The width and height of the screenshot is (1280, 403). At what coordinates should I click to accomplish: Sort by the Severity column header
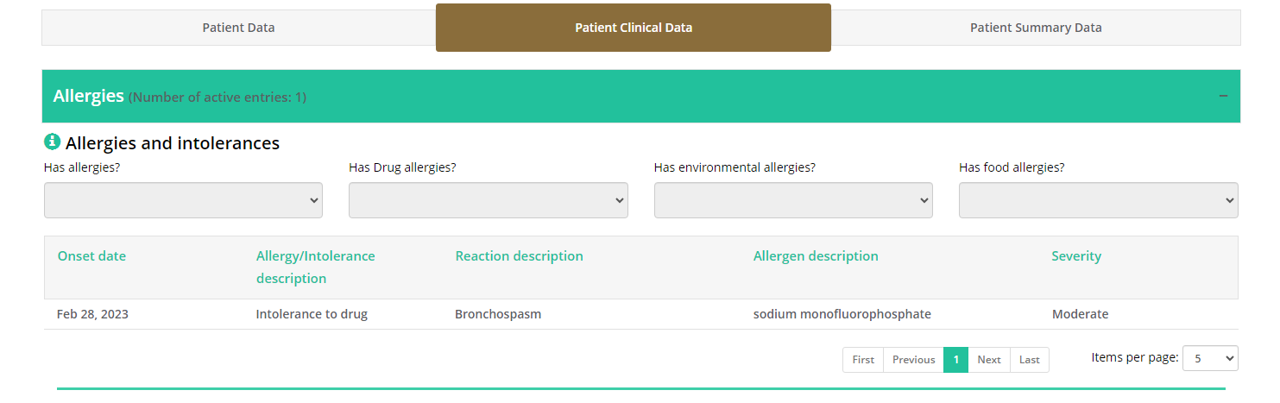click(x=1076, y=256)
